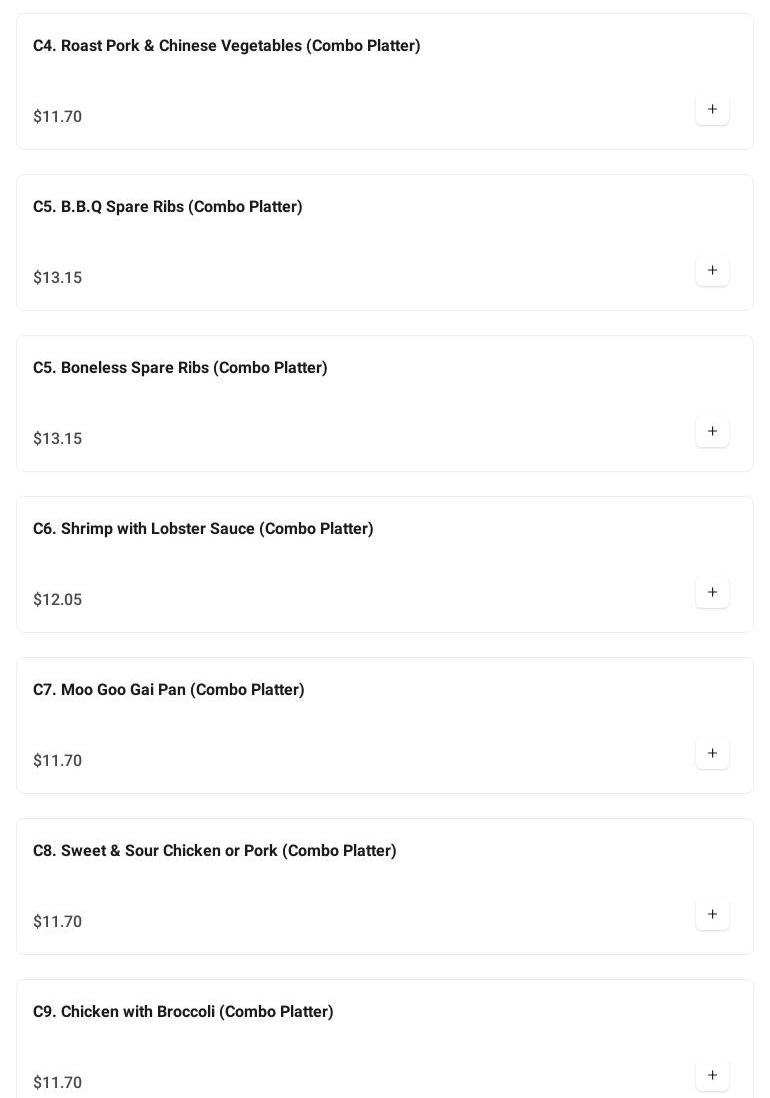
Task: Open C8 Sweet & Sour Chicken or Pork title
Action: click(214, 851)
